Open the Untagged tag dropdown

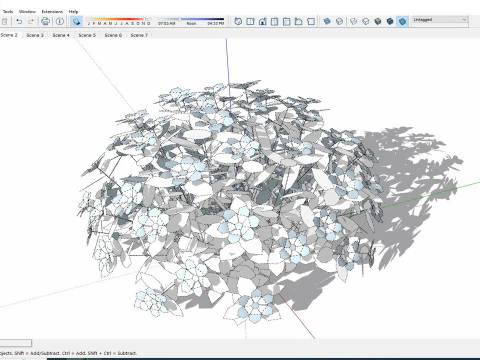tap(440, 20)
